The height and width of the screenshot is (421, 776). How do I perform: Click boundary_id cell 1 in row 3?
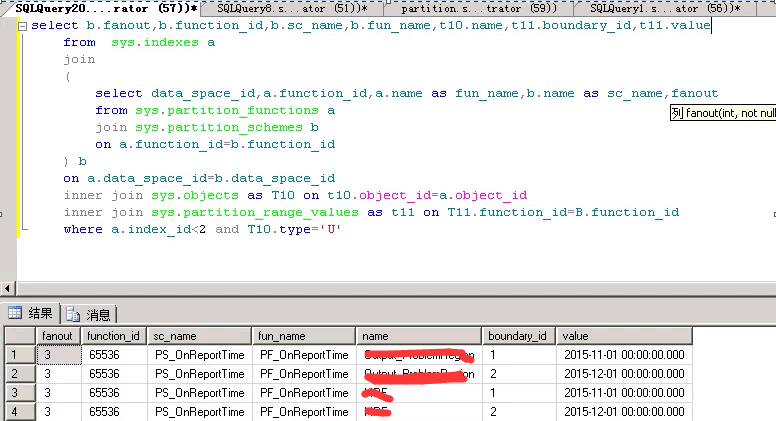point(519,393)
